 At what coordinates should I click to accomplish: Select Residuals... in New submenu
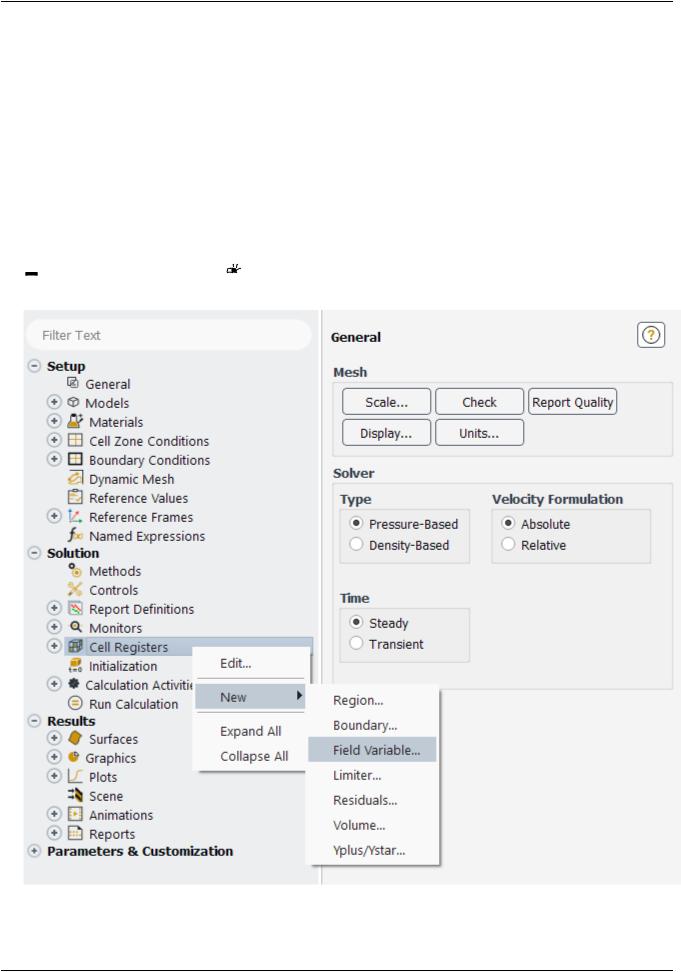pos(372,800)
